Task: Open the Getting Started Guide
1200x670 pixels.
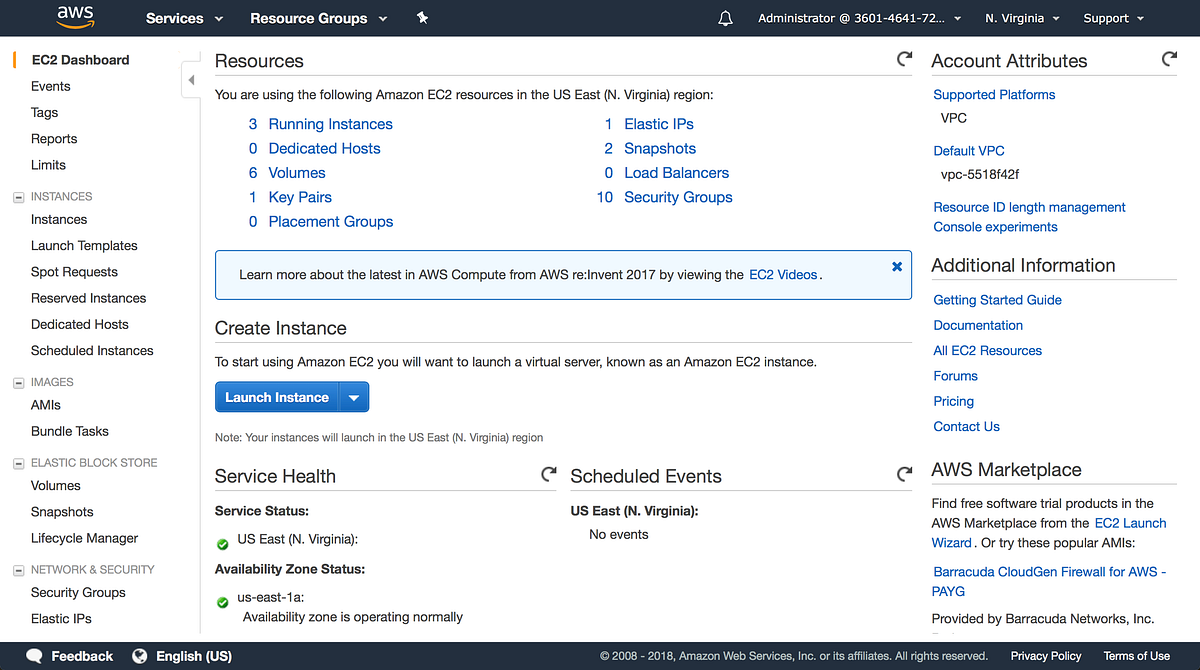Action: pyautogui.click(x=997, y=299)
